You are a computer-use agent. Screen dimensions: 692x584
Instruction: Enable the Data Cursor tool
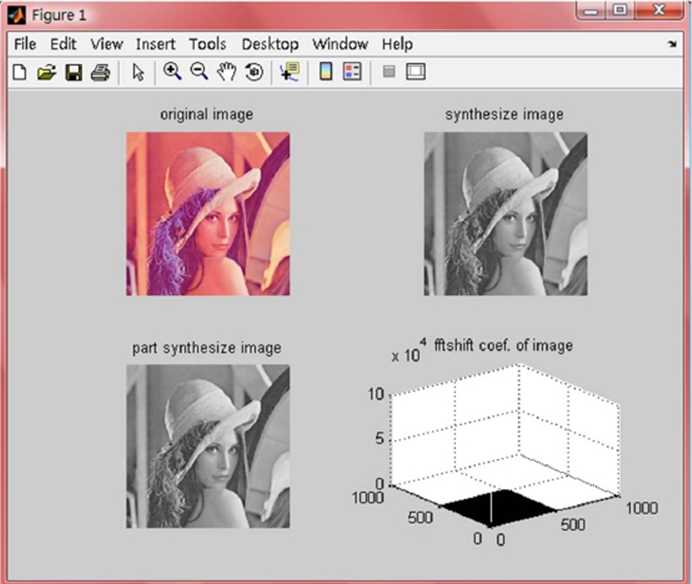point(290,72)
